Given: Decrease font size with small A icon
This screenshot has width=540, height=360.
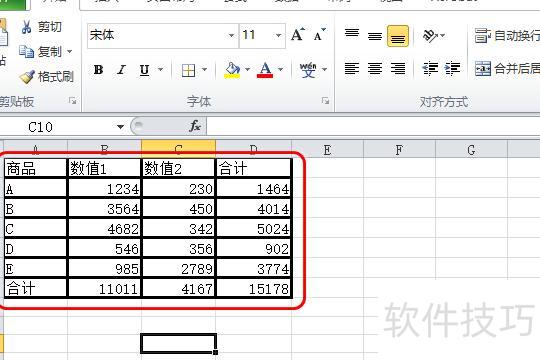Looking at the screenshot, I should point(320,35).
